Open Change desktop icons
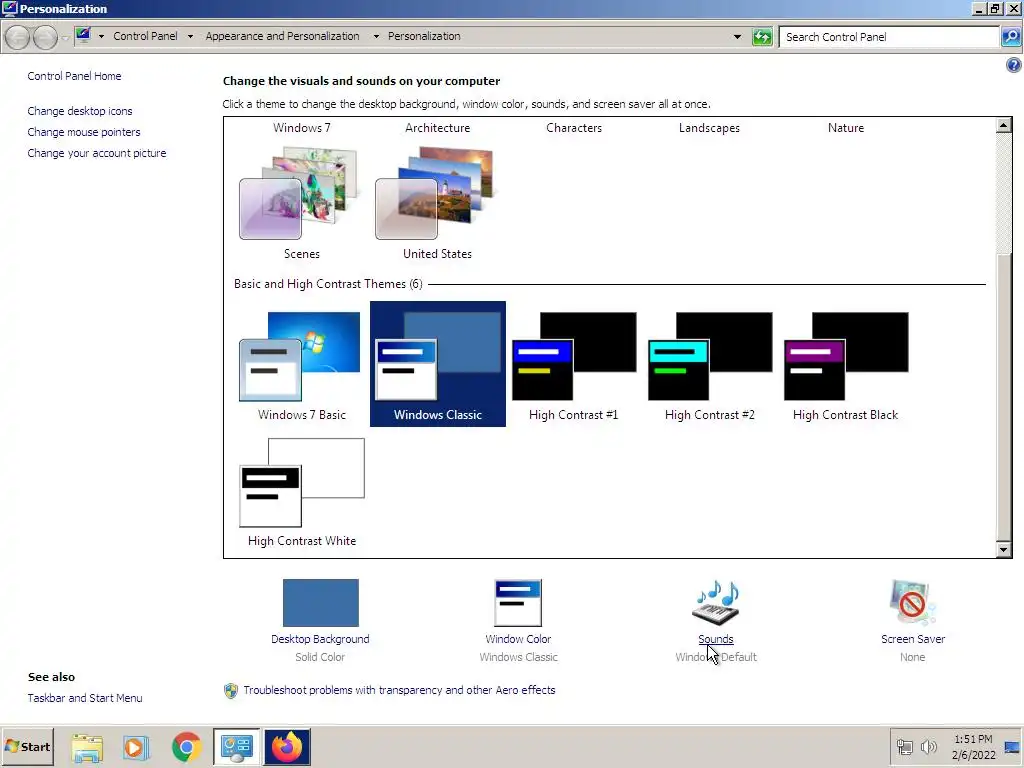Screen dimensions: 1024x768 [80, 111]
